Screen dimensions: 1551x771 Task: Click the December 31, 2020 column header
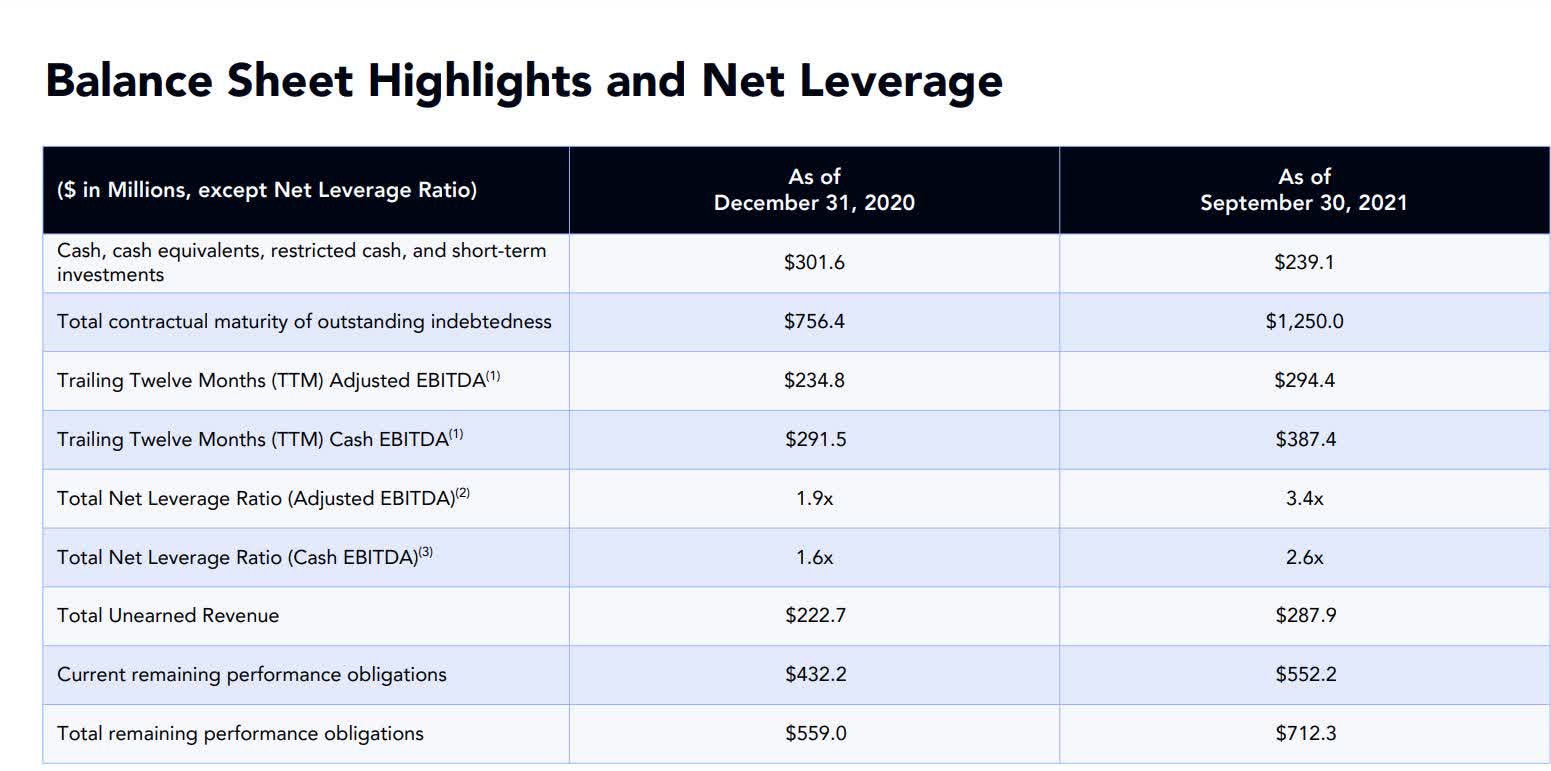[x=814, y=190]
